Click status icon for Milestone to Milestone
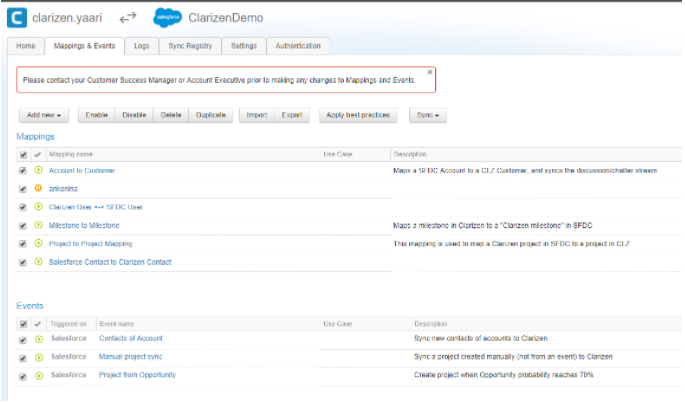 [38, 225]
